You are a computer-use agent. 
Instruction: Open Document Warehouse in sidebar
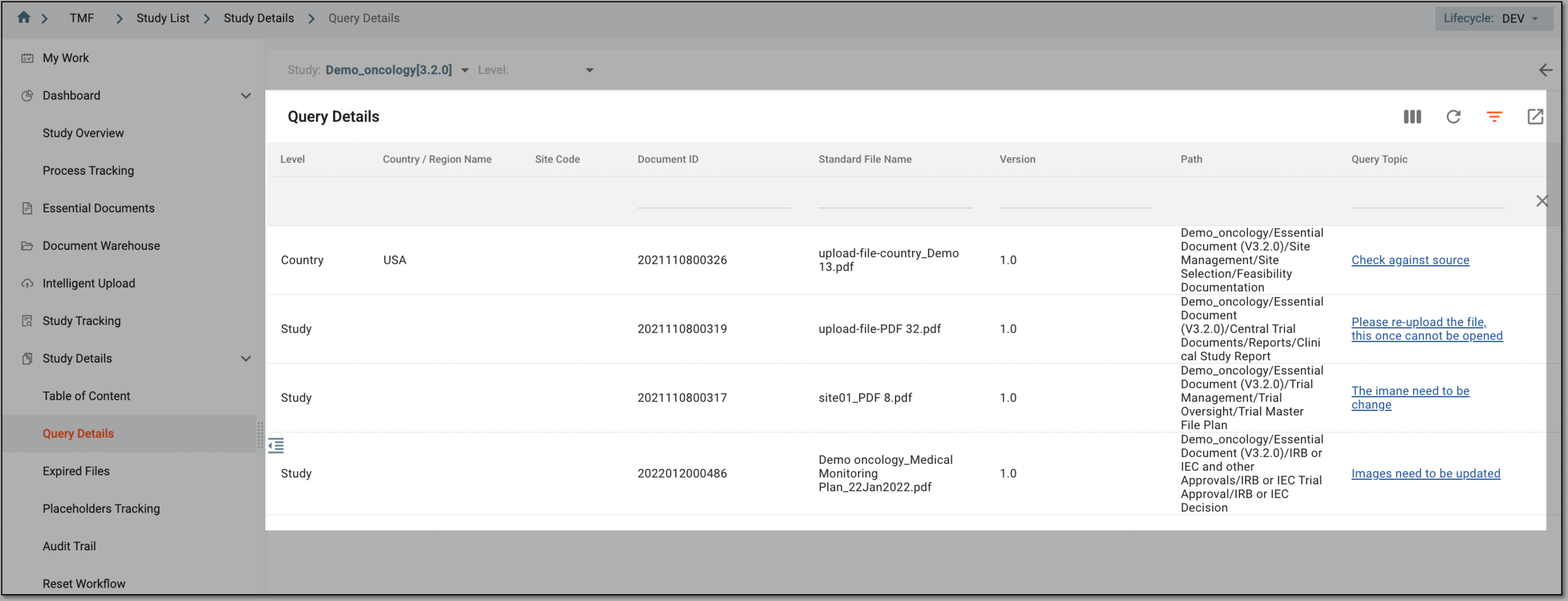pyautogui.click(x=101, y=246)
